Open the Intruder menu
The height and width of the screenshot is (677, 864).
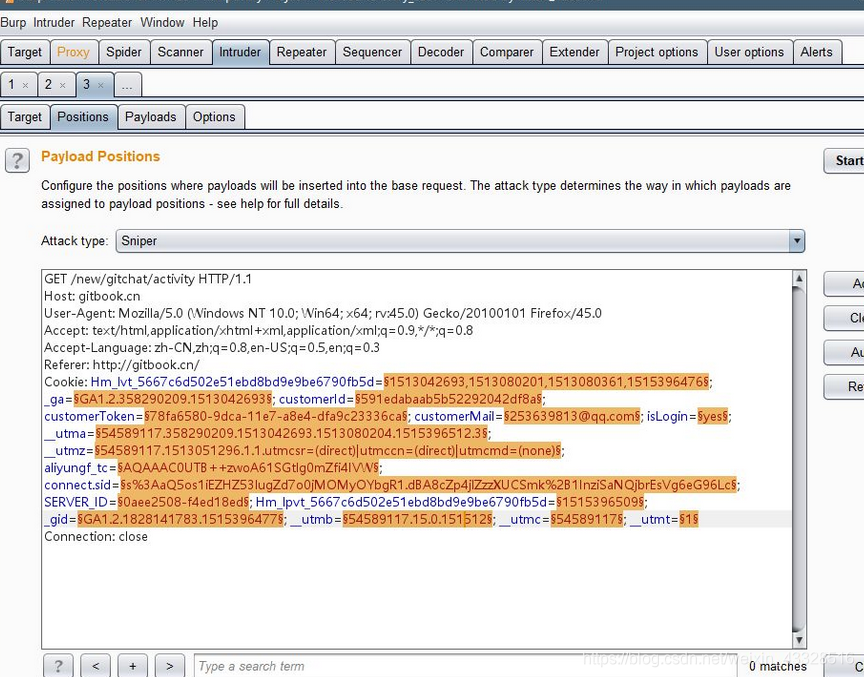pos(53,23)
